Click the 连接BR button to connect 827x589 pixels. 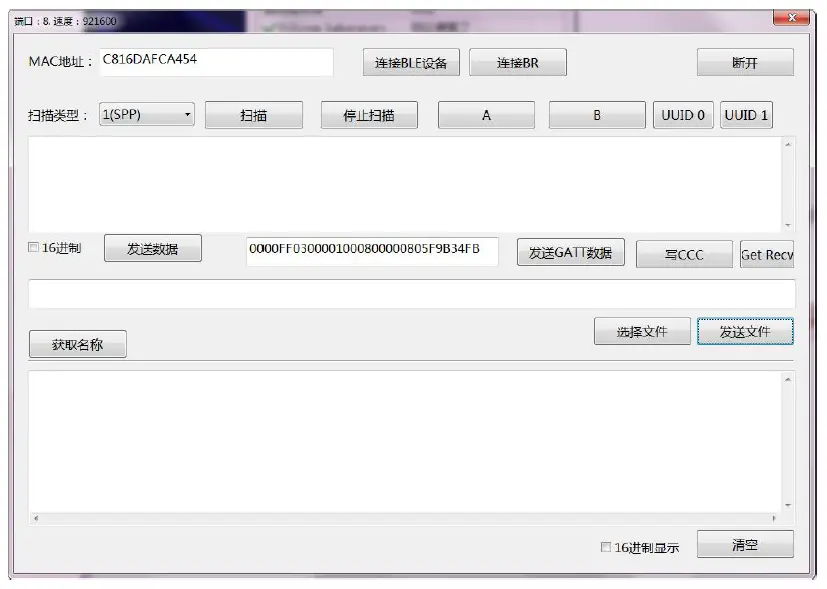[518, 62]
